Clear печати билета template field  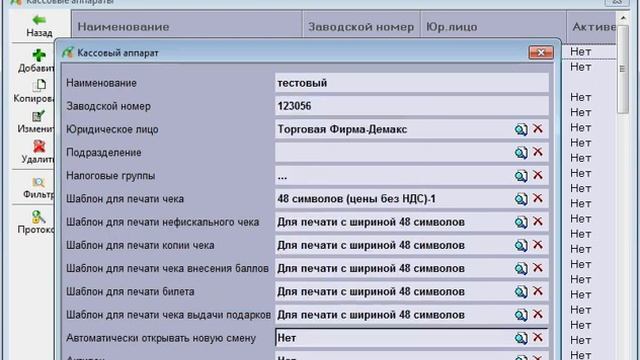(538, 291)
